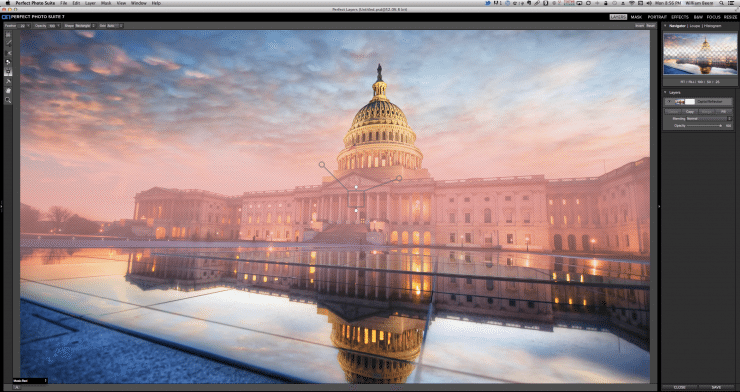
Task: Click the CLOSE button at bottom right
Action: [x=679, y=387]
